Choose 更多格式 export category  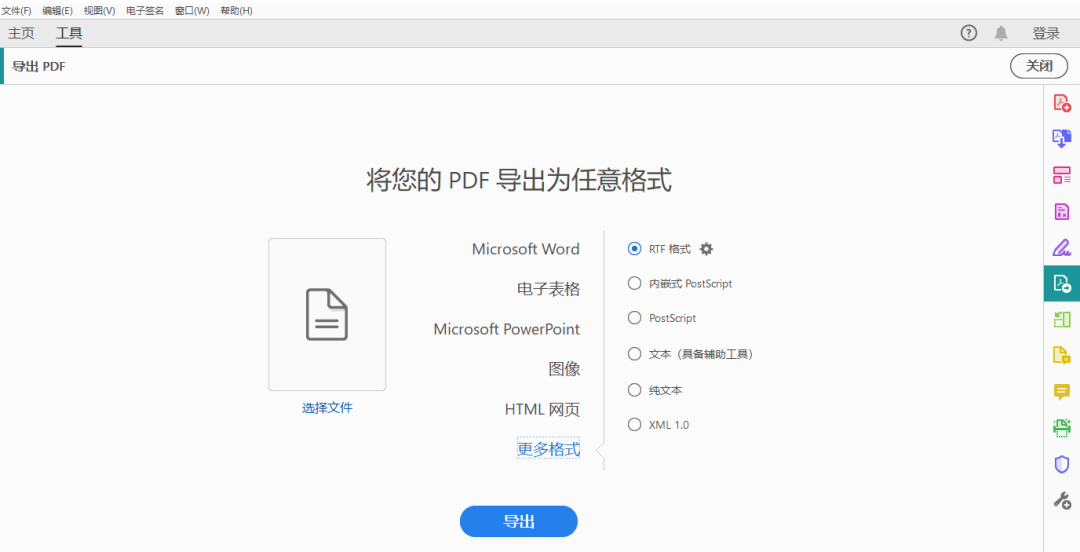click(x=548, y=450)
